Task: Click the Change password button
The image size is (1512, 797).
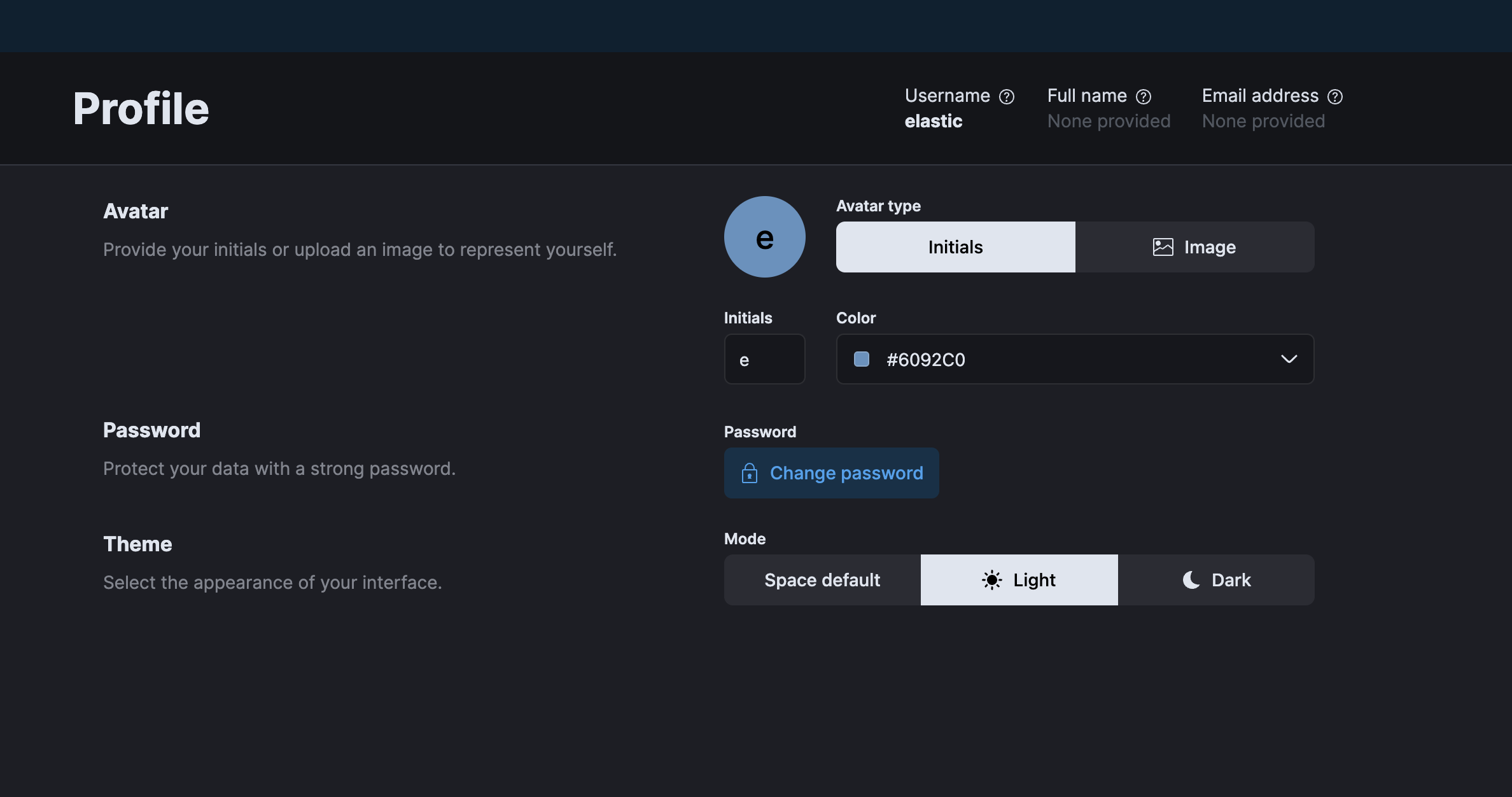Action: (831, 473)
